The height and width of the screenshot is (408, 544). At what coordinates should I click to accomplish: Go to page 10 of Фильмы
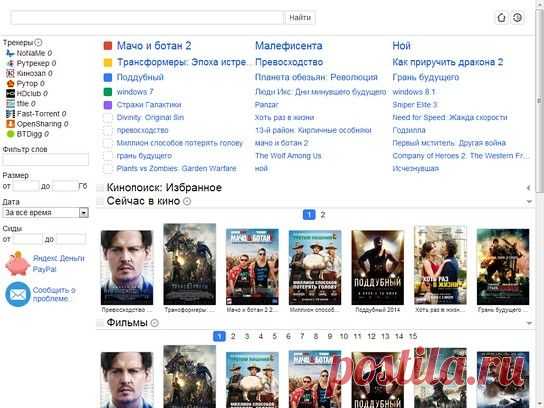point(344,336)
